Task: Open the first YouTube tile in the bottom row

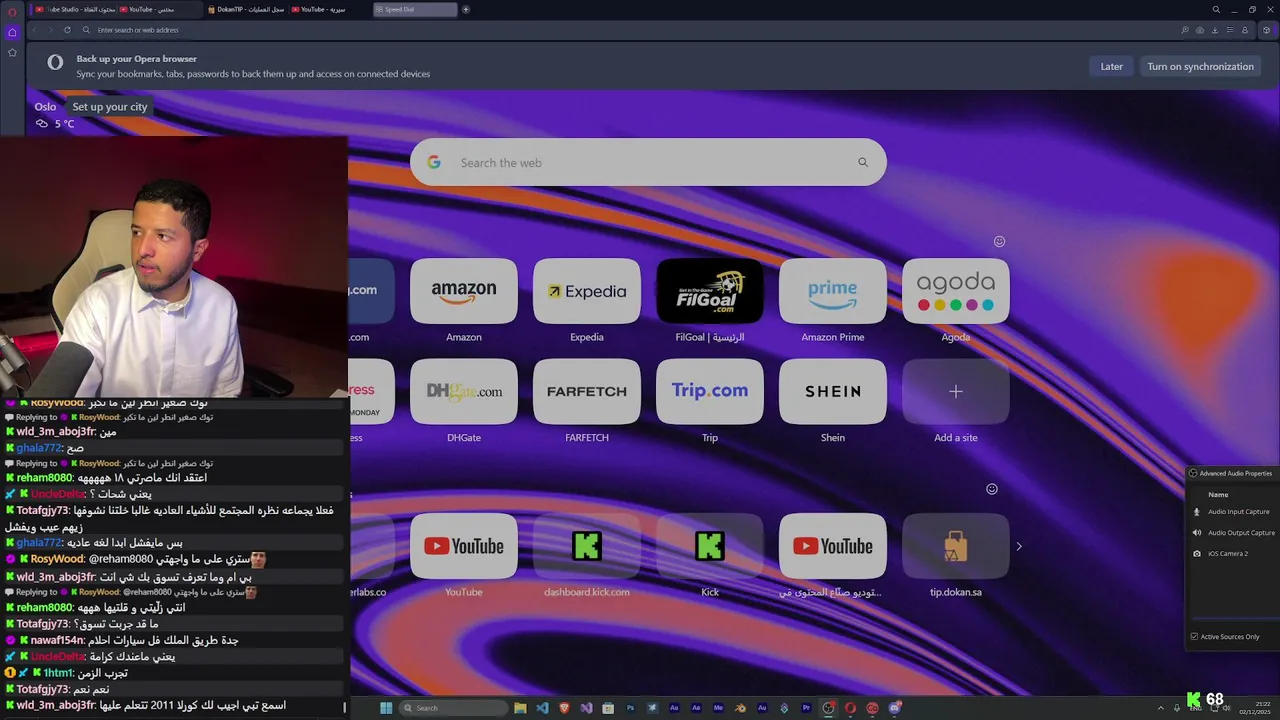Action: (464, 546)
